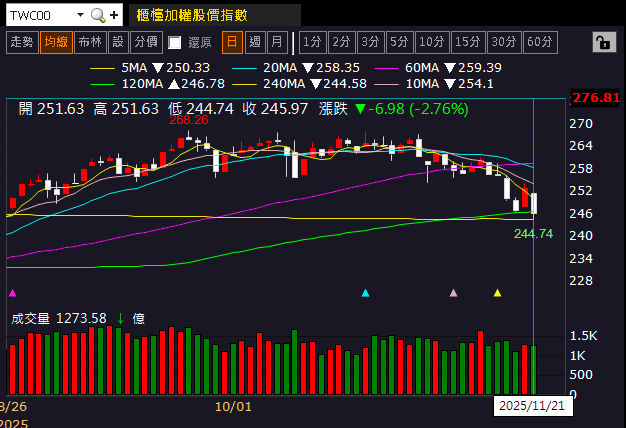The image size is (626, 428).
Task: Switch to monthly (月) period
Action: [277, 42]
